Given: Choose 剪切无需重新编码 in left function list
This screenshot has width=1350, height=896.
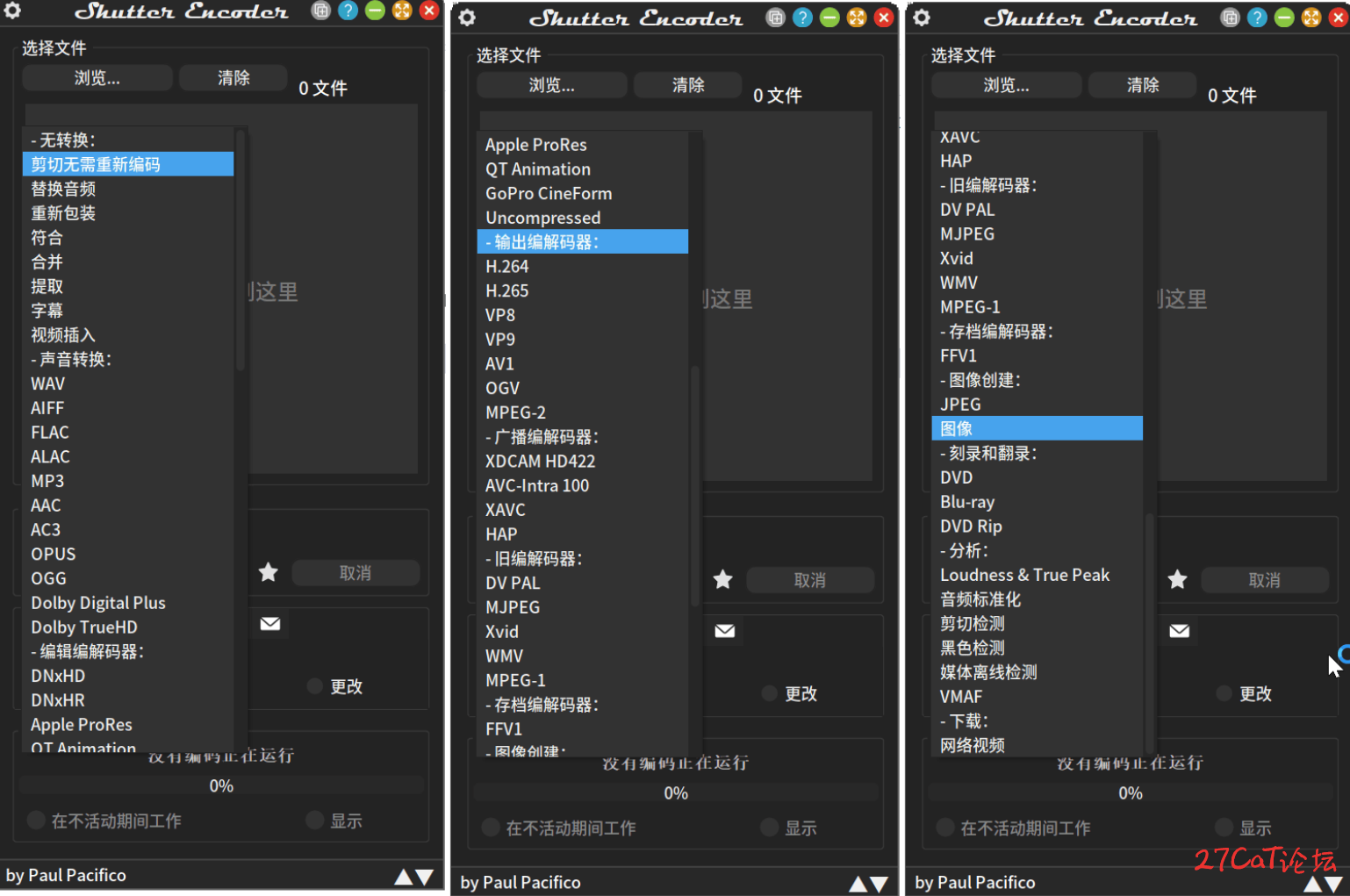Looking at the screenshot, I should (x=128, y=164).
